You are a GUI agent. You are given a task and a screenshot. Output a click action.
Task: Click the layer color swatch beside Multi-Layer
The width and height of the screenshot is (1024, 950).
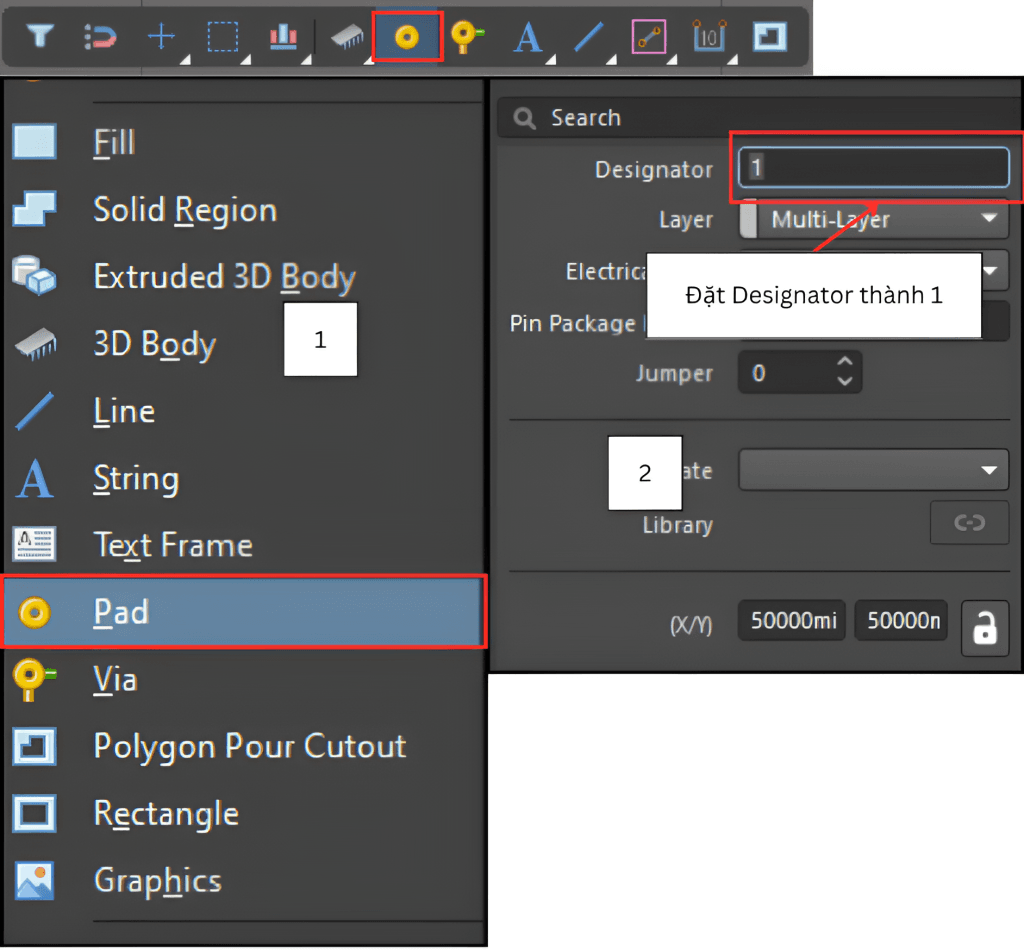(747, 219)
